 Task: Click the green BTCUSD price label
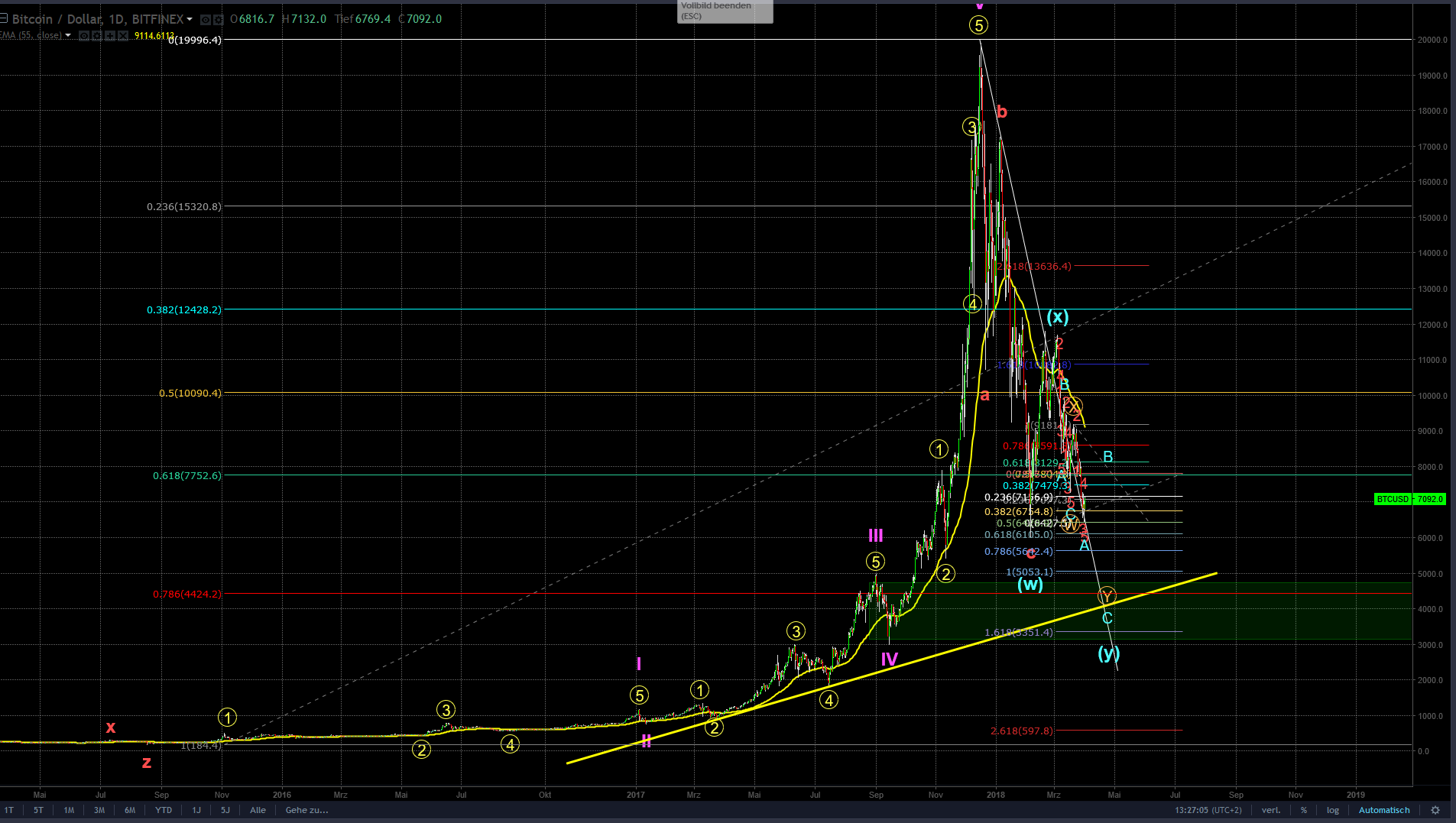click(x=1409, y=499)
